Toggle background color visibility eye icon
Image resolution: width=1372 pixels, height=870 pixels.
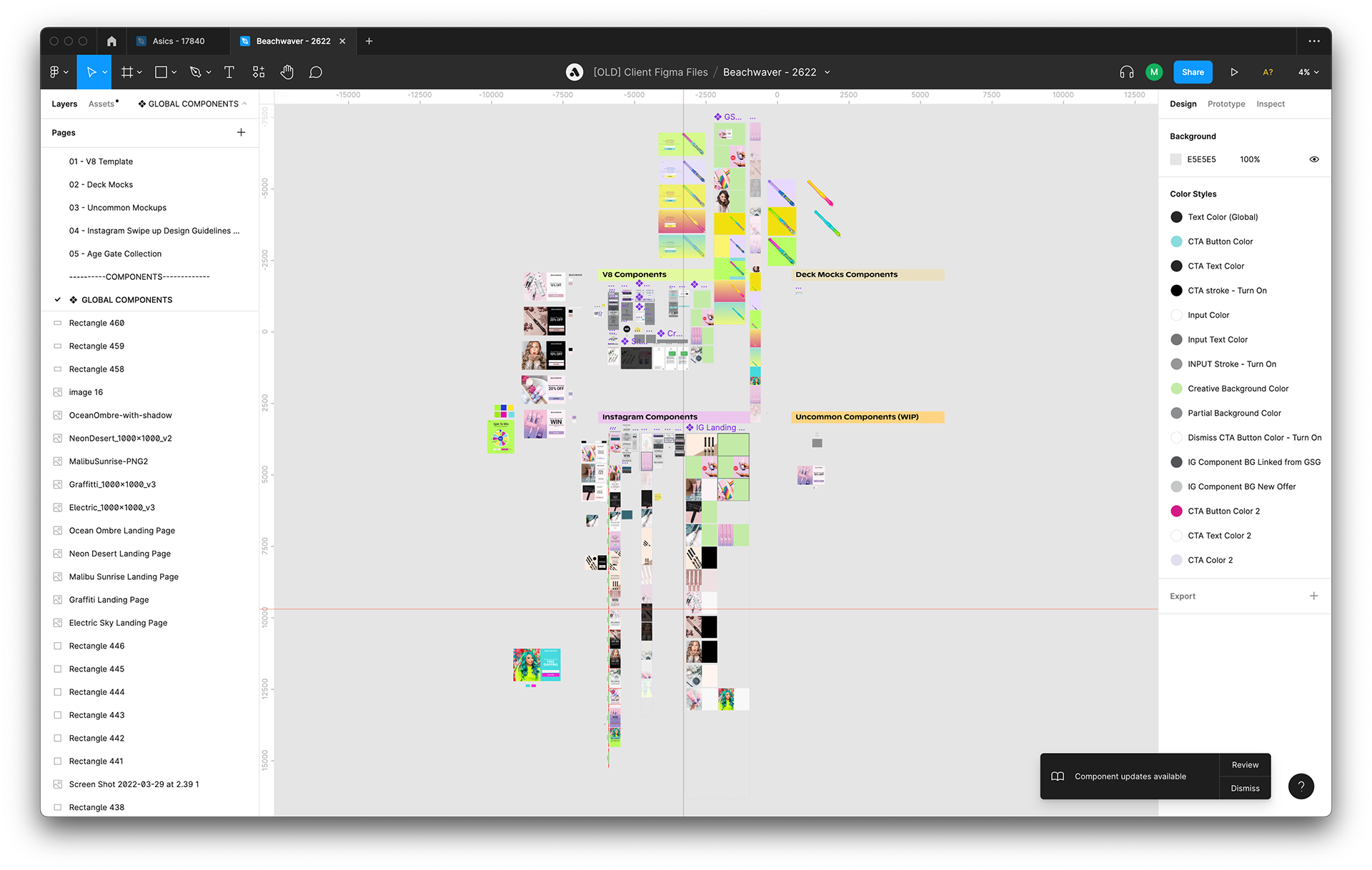click(1313, 159)
